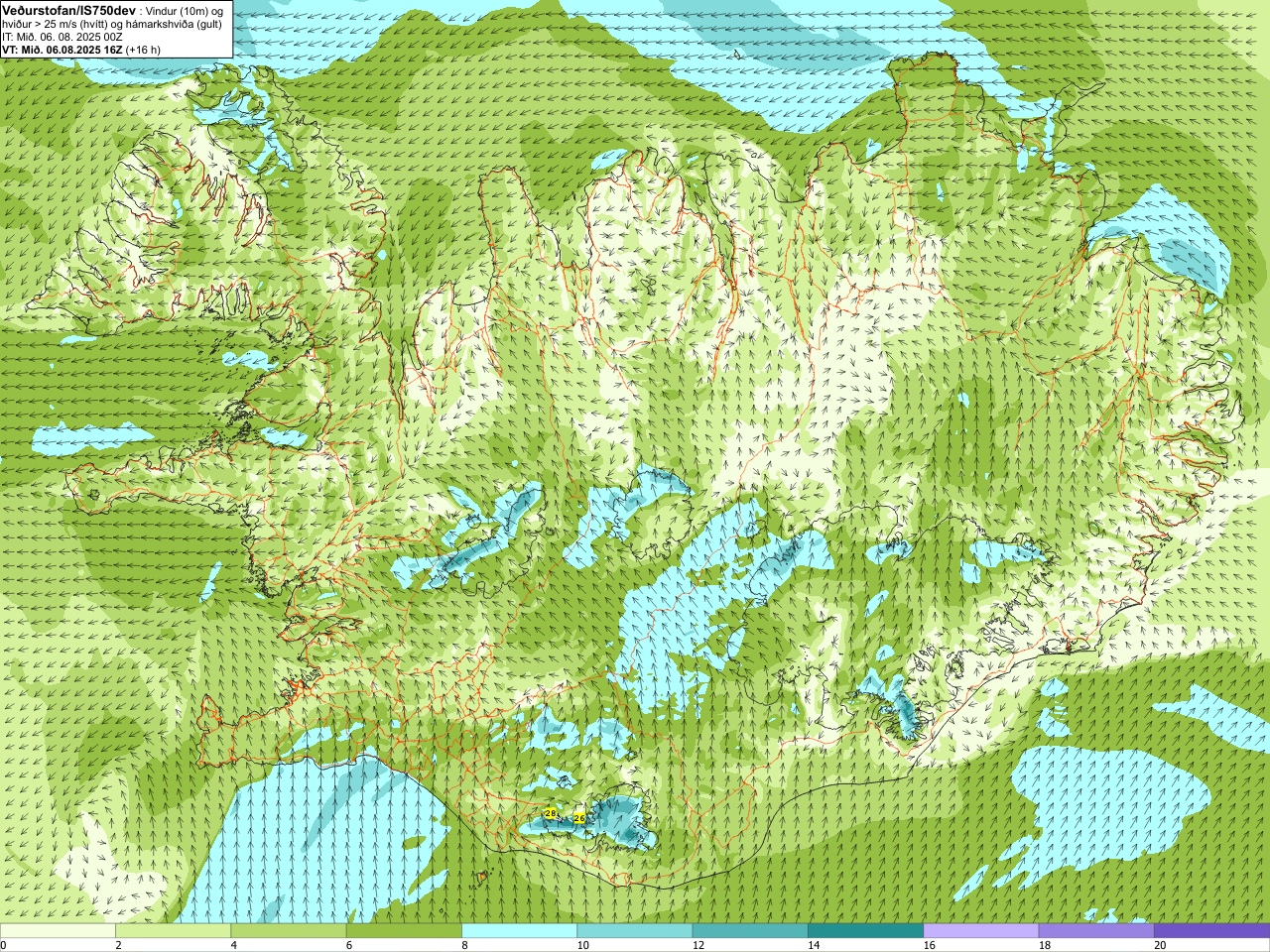The image size is (1270, 952).
Task: Click the "IT: Mið. 06. 08. 2025 00Z" line
Action: tap(63, 37)
